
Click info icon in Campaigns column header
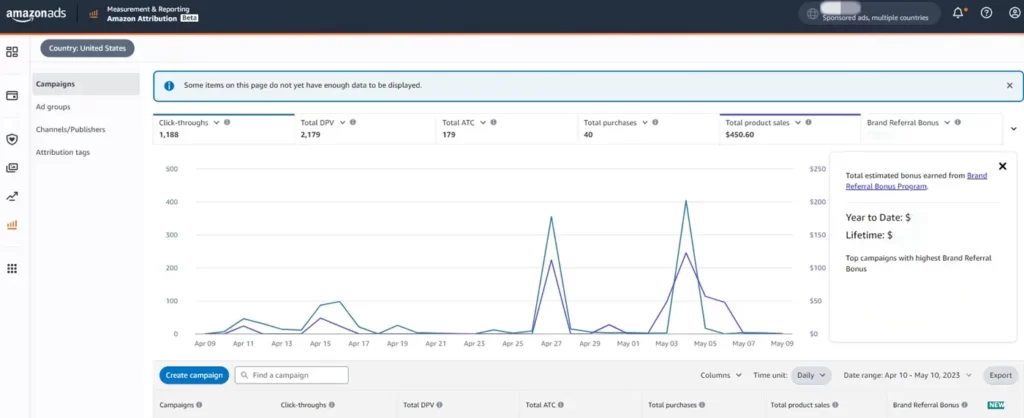[199, 405]
